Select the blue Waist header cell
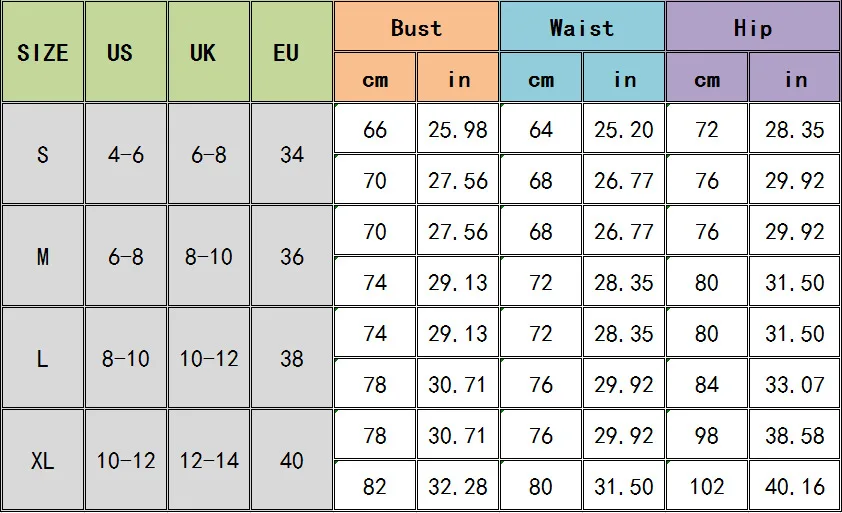The width and height of the screenshot is (842, 513). [x=582, y=27]
